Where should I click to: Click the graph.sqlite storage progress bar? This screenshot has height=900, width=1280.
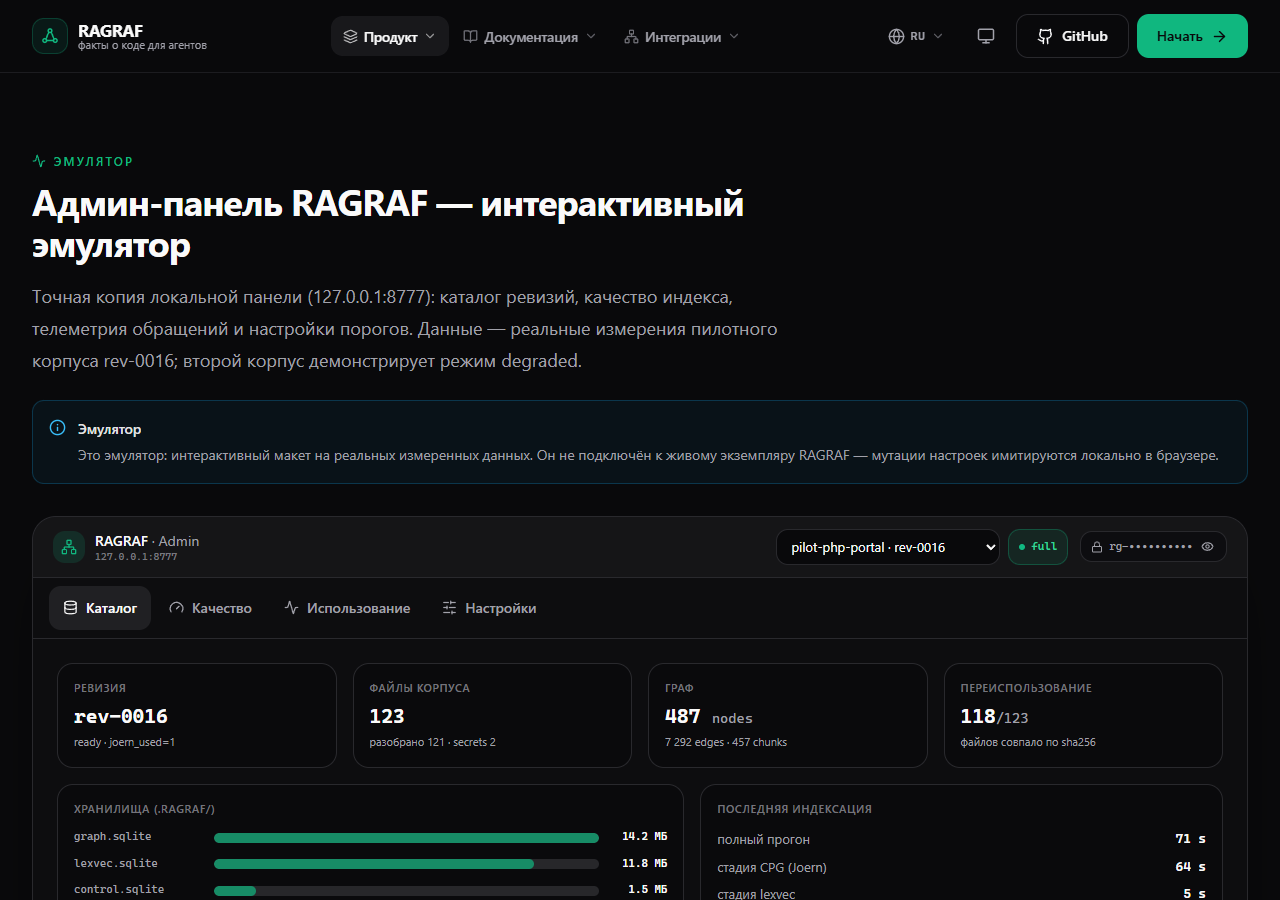(x=406, y=838)
